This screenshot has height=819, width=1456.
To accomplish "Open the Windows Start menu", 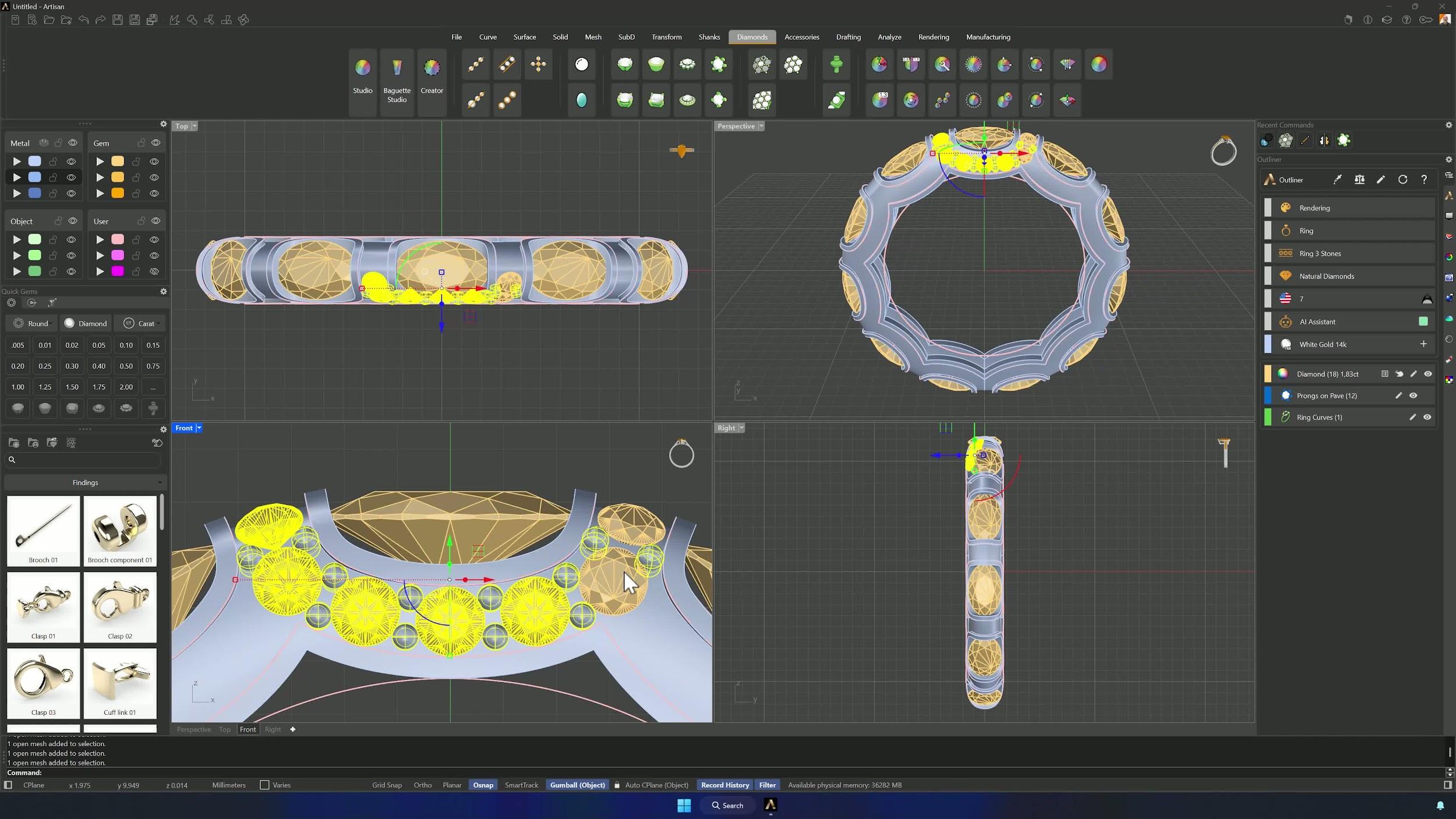I will pos(684,805).
